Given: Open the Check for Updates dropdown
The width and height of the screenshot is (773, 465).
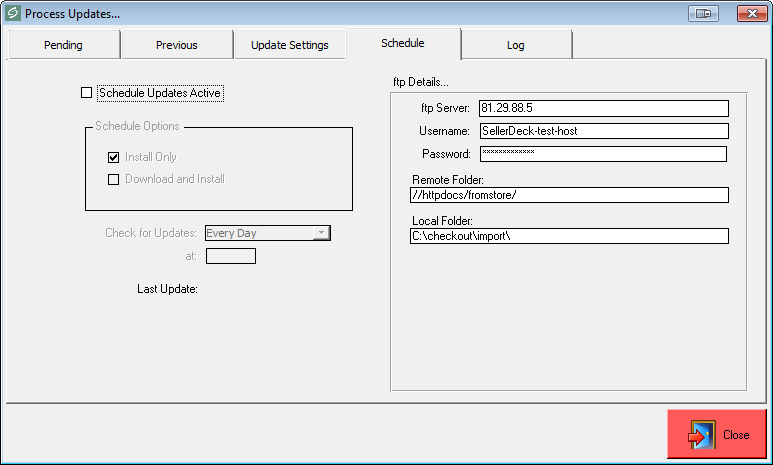Looking at the screenshot, I should coord(266,233).
